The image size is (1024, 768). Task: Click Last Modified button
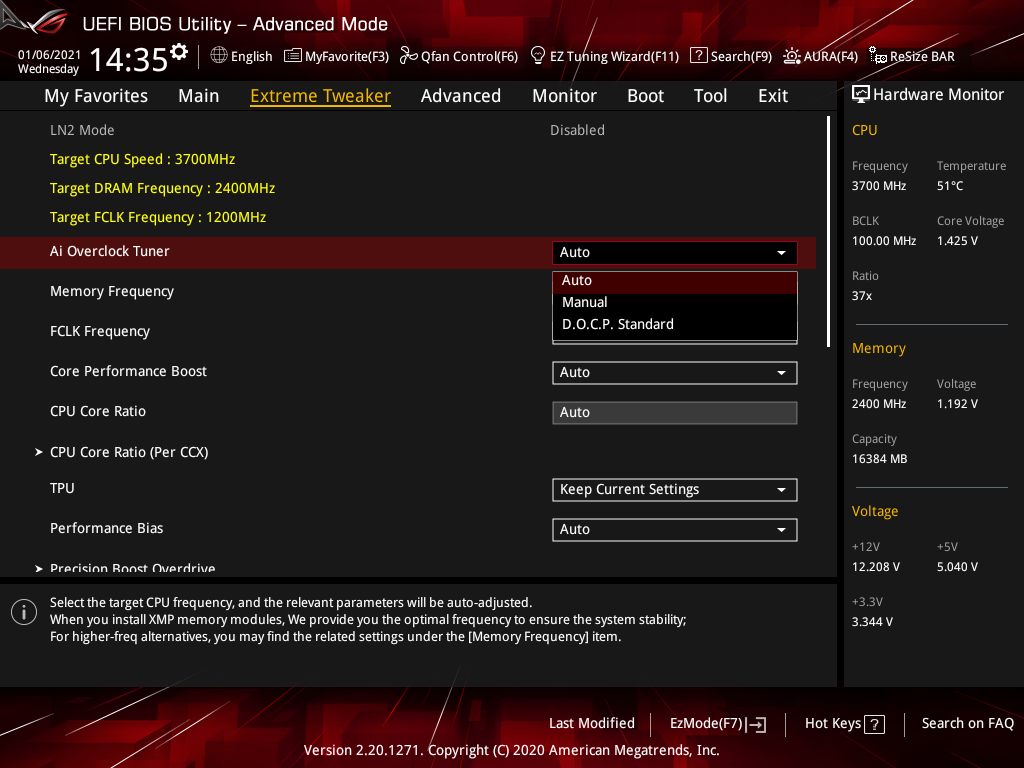click(x=592, y=724)
